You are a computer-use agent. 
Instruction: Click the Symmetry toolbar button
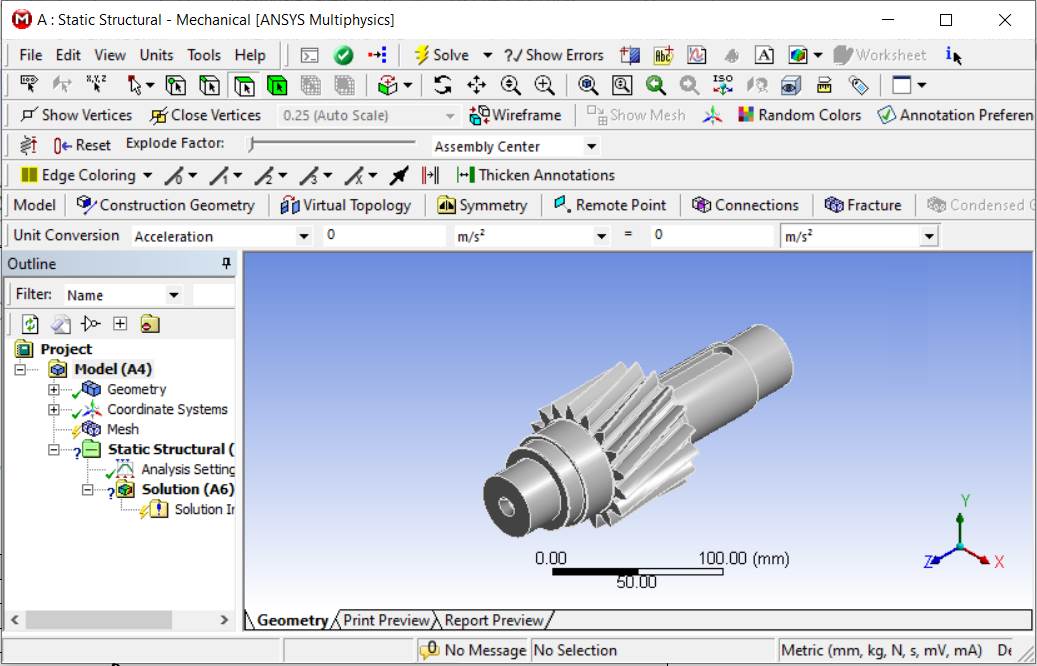(x=482, y=205)
